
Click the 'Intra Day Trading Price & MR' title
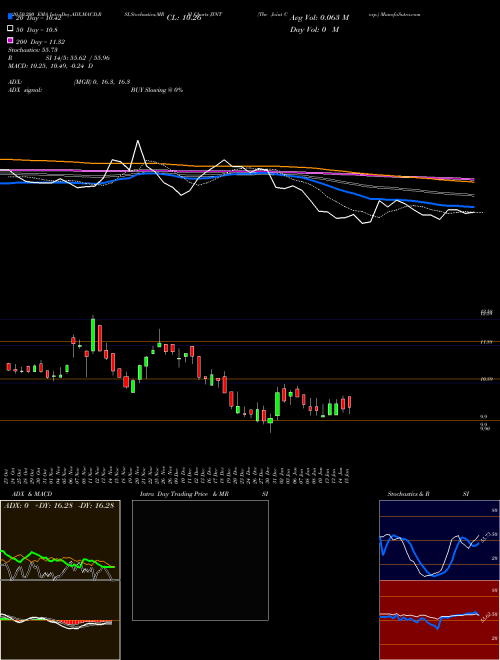(x=184, y=494)
